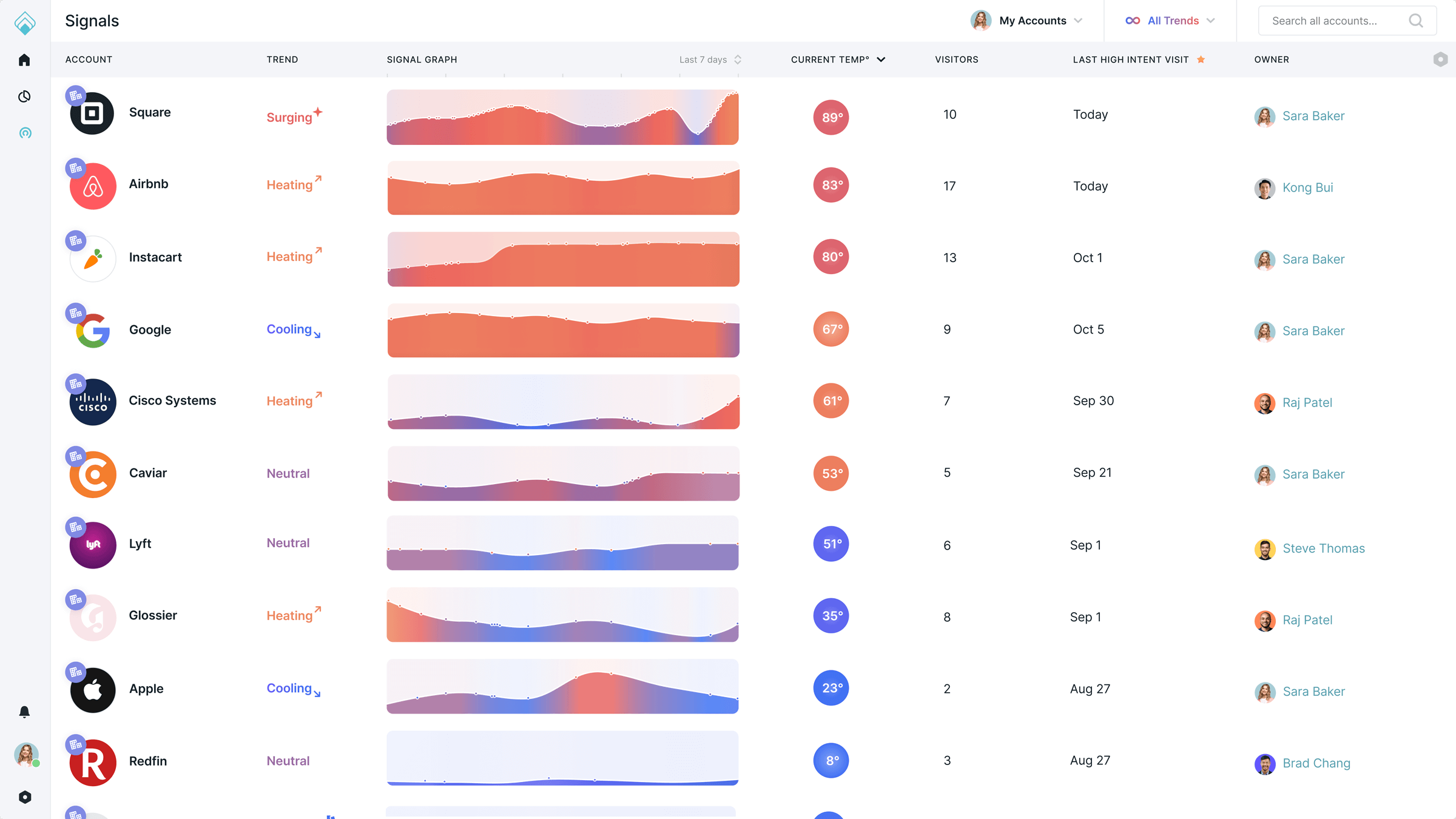This screenshot has width=1456, height=819.
Task: Click the home icon in sidebar
Action: (x=24, y=60)
